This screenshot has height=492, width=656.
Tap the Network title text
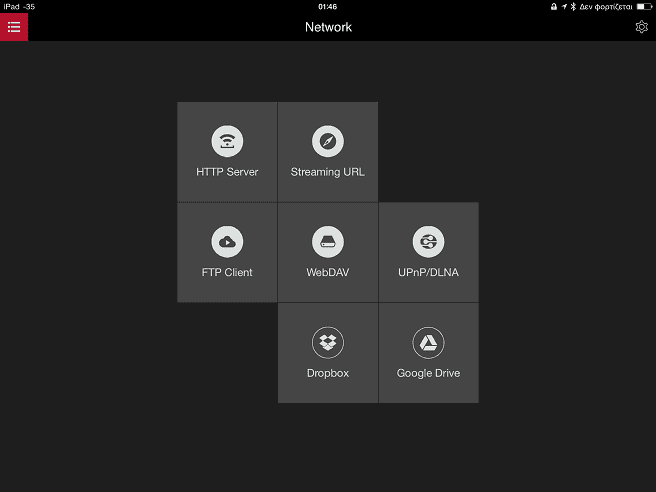coord(328,27)
